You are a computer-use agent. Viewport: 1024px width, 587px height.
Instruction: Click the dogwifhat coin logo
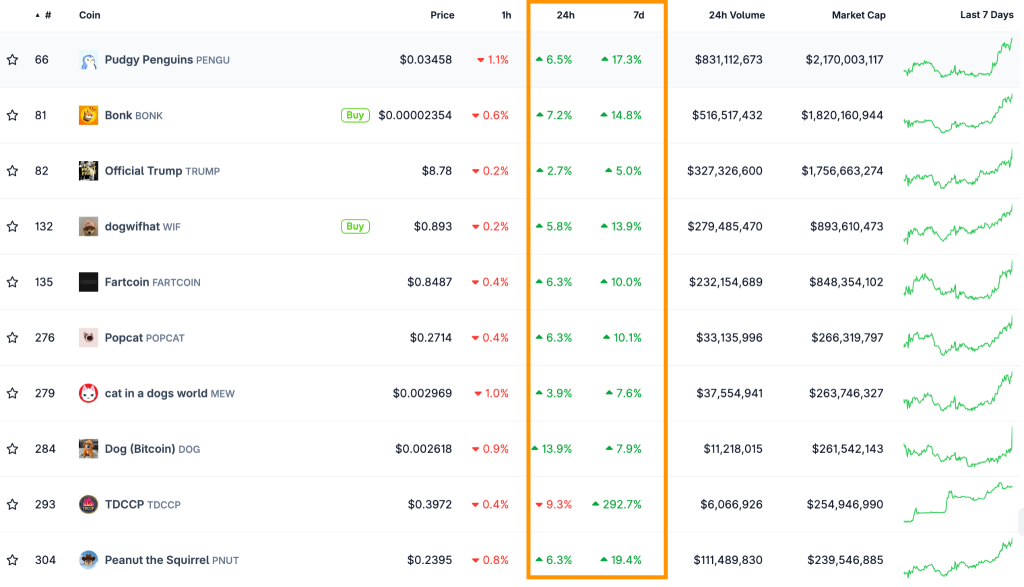click(x=88, y=227)
